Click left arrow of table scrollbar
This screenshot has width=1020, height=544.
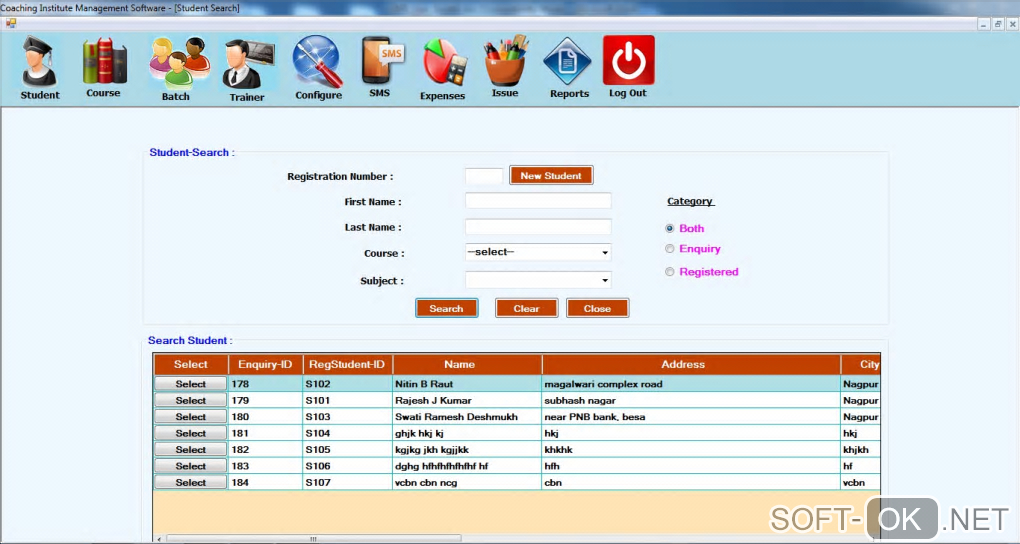point(159,539)
